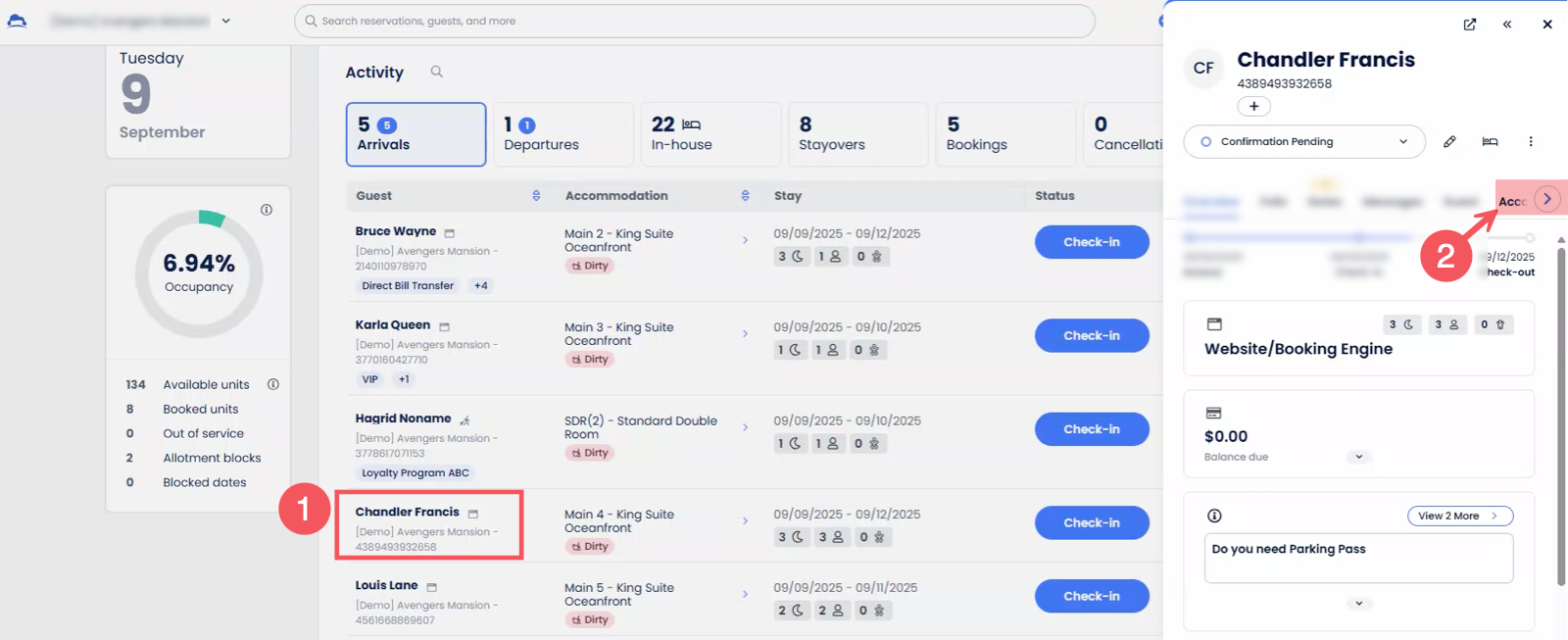Switch to the In-house tab
This screenshot has height=640, width=1568.
(x=710, y=134)
